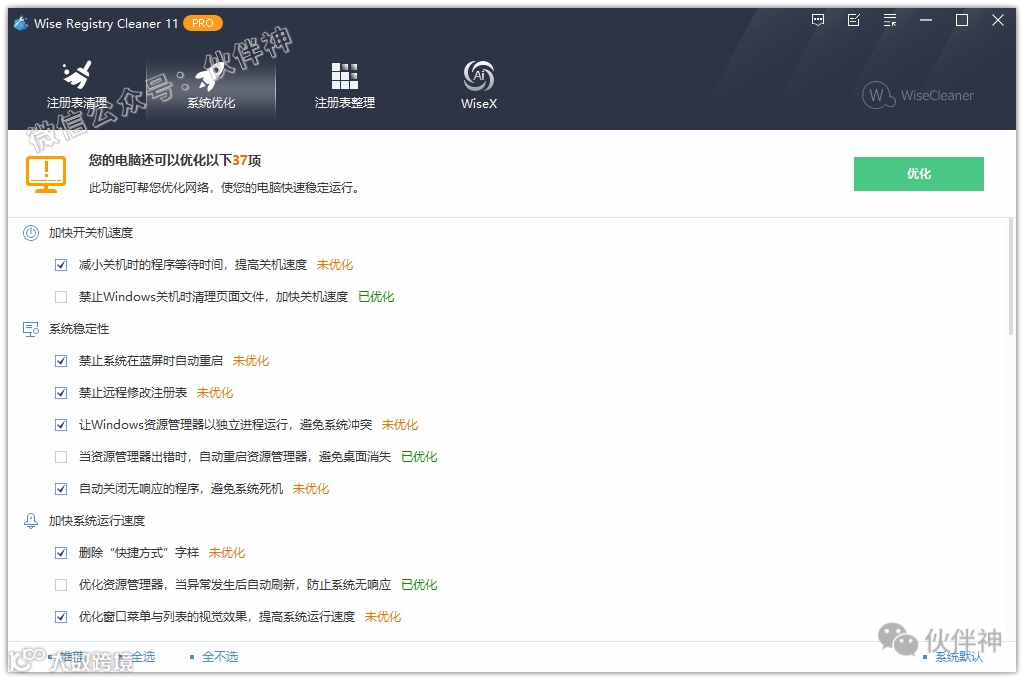This screenshot has width=1024, height=680.
Task: Click 加快系统运行速度 section heading
Action: (97, 521)
